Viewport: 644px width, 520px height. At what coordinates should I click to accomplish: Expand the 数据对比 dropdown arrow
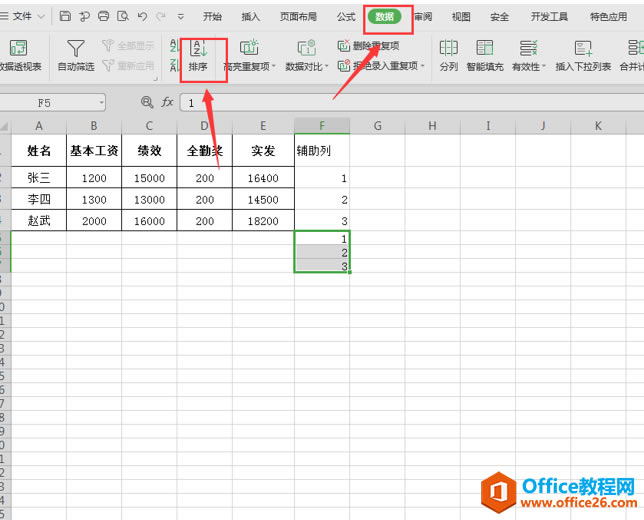click(x=327, y=67)
